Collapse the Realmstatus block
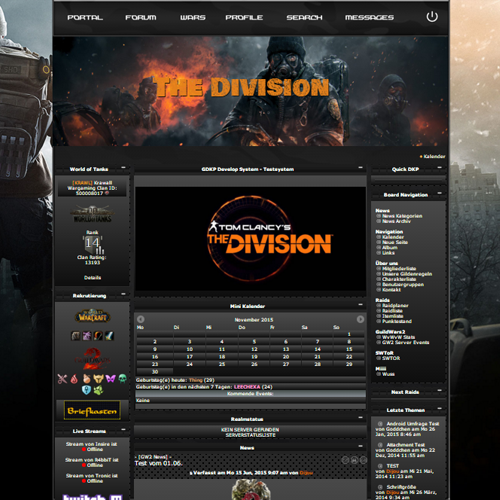This screenshot has width=500, height=500. click(x=360, y=417)
